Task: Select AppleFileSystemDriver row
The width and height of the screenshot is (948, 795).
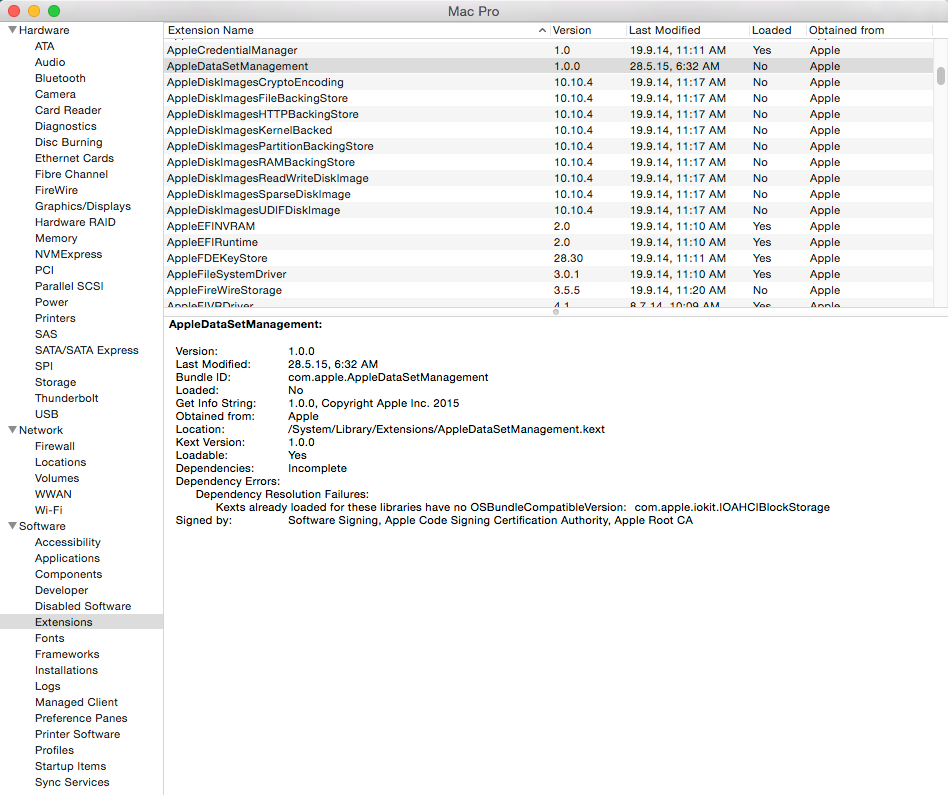Action: click(x=548, y=274)
